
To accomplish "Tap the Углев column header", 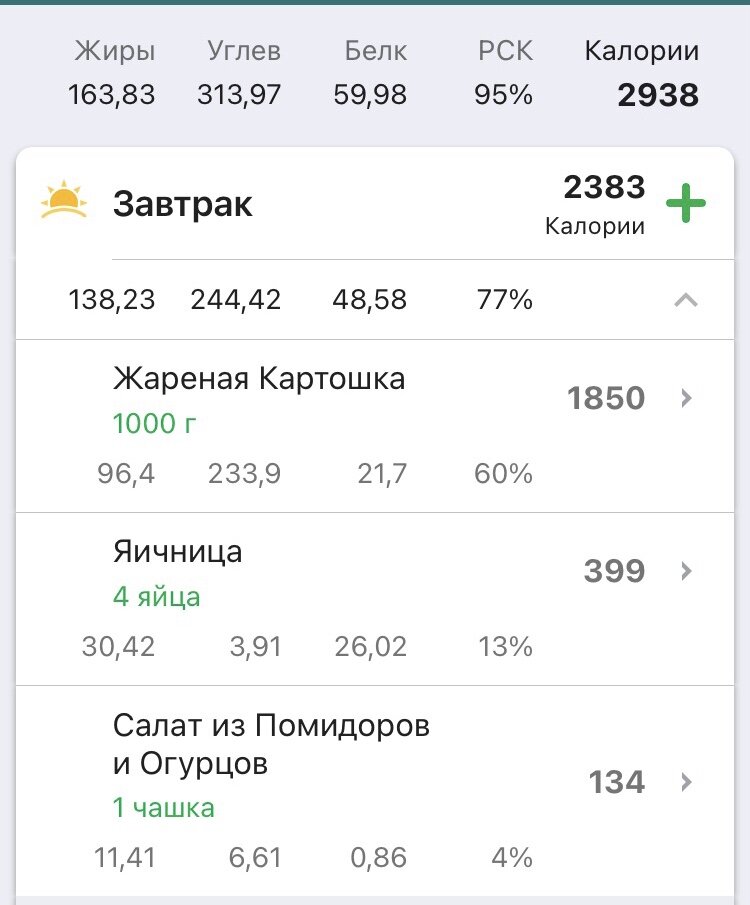I will 244,51.
